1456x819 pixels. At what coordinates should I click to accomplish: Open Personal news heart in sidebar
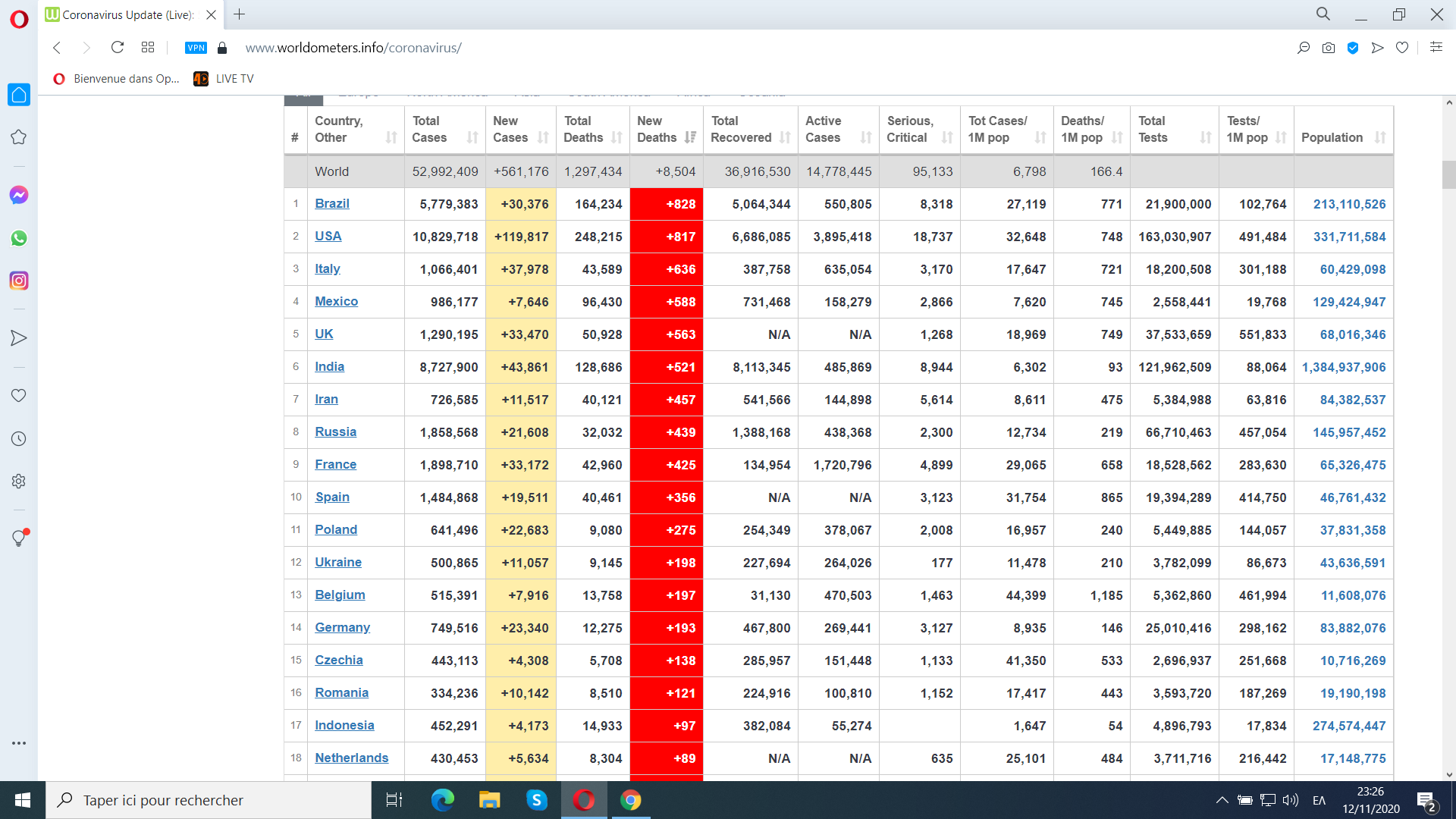19,396
